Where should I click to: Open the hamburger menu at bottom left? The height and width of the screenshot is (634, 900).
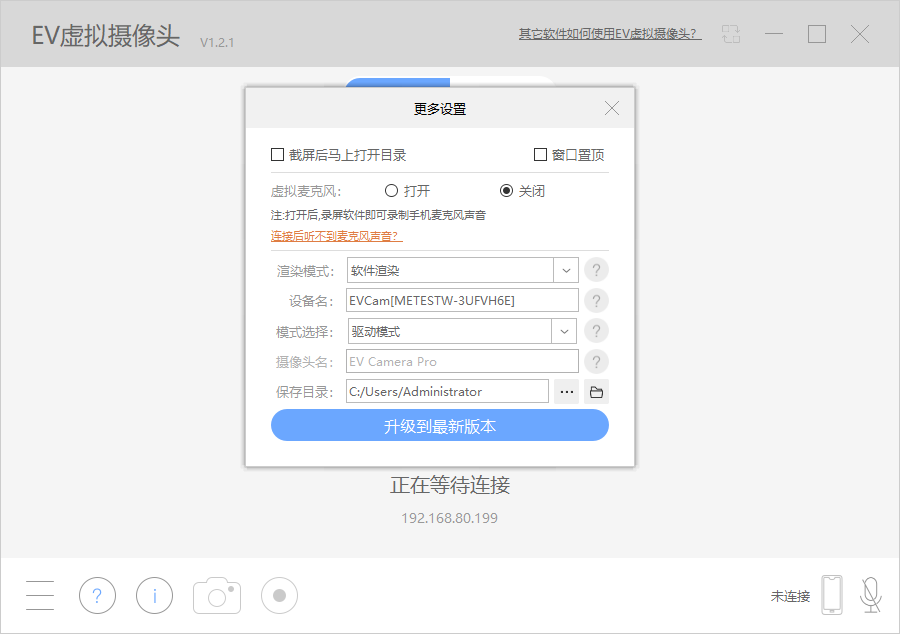40,594
